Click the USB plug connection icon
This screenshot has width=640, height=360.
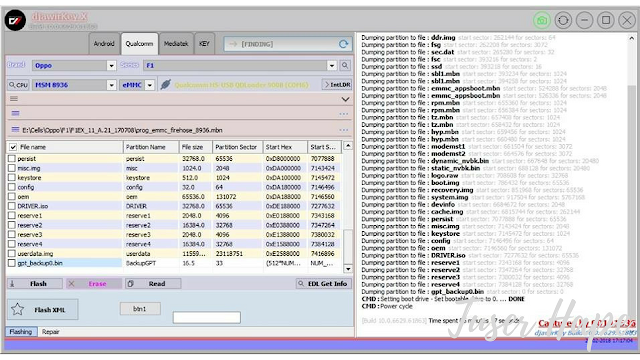165,84
